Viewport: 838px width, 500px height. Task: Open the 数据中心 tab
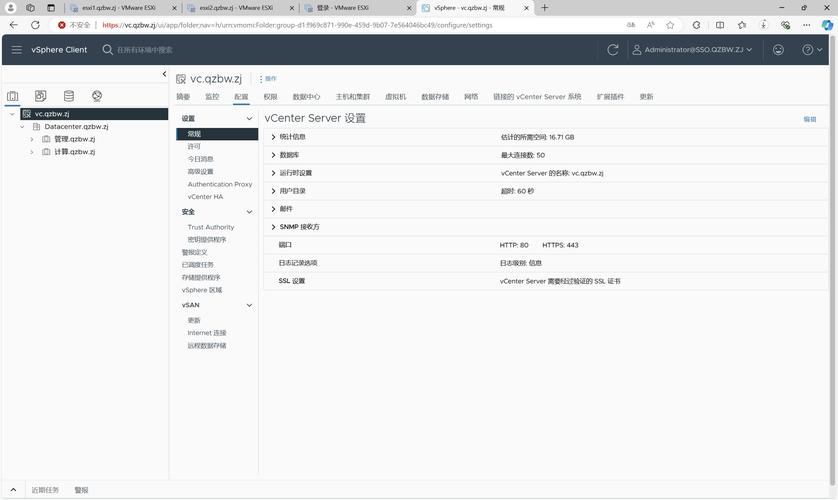pyautogui.click(x=306, y=97)
